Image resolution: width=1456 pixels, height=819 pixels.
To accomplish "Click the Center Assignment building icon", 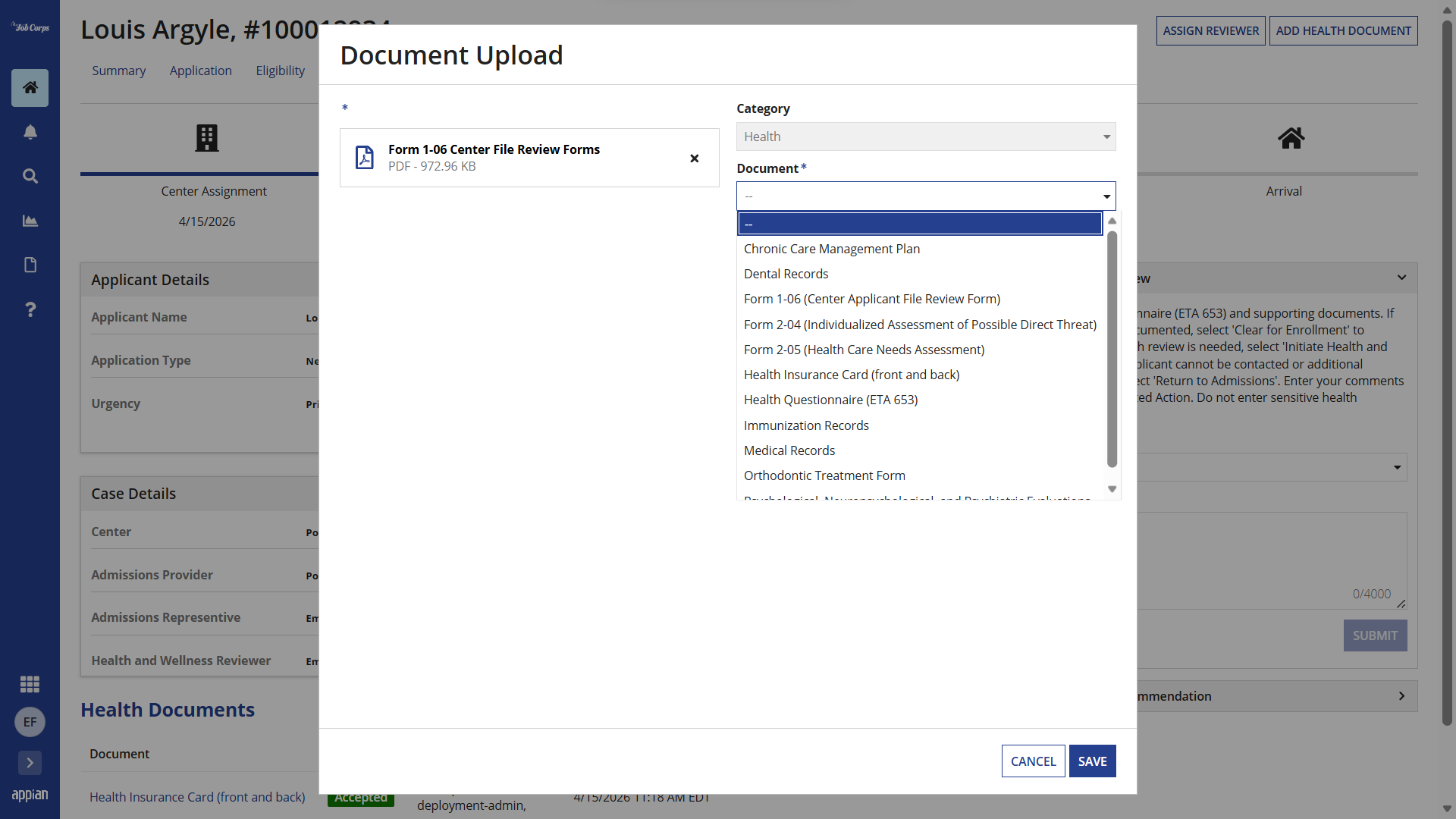I will 207,138.
